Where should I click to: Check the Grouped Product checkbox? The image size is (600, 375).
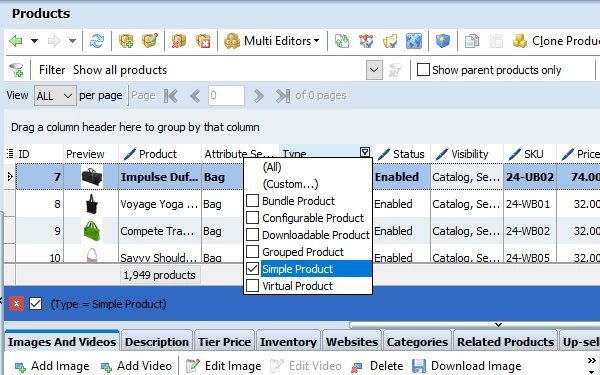[252, 251]
